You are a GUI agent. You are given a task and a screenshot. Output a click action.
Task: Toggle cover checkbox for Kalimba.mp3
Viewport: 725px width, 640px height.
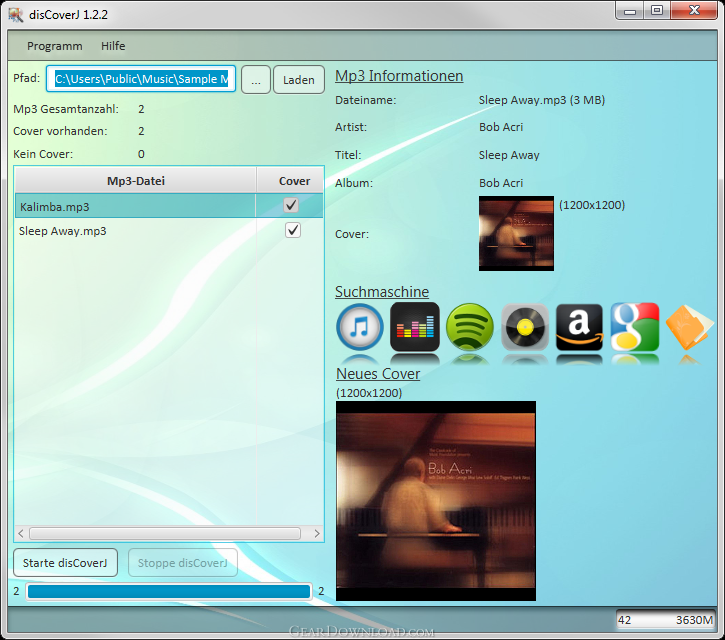pyautogui.click(x=291, y=205)
